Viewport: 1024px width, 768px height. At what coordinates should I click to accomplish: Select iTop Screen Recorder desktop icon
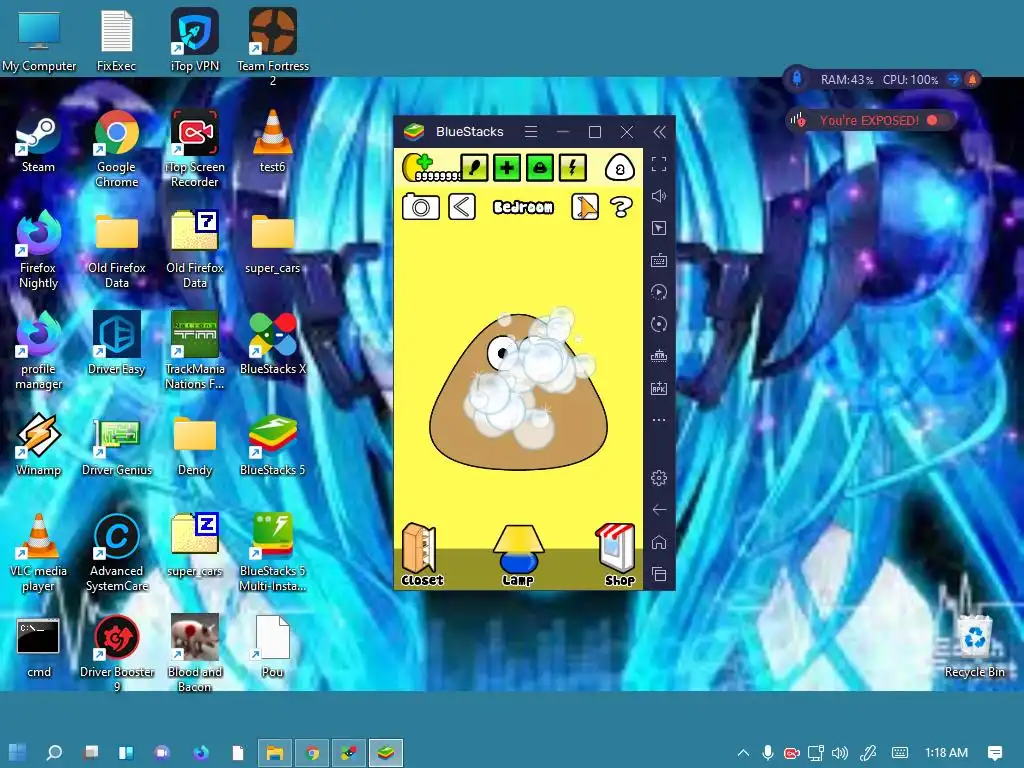pos(195,149)
